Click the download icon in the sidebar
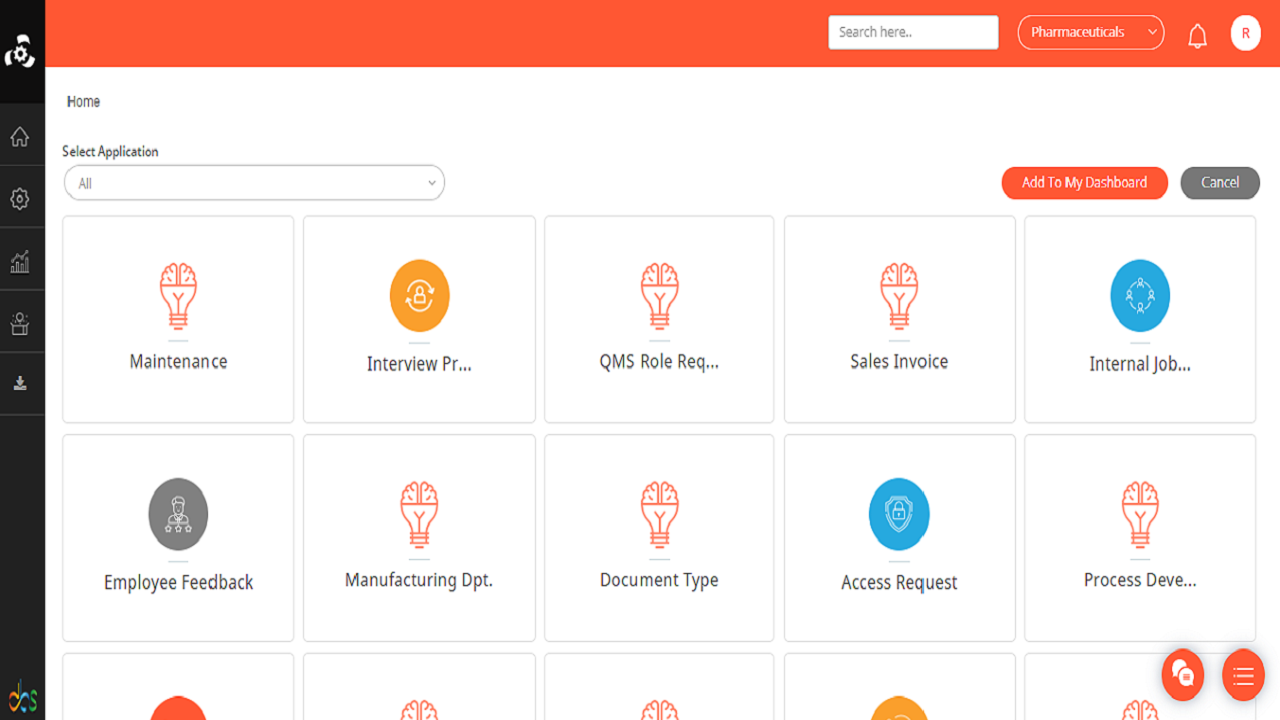The height and width of the screenshot is (720, 1280). click(20, 384)
